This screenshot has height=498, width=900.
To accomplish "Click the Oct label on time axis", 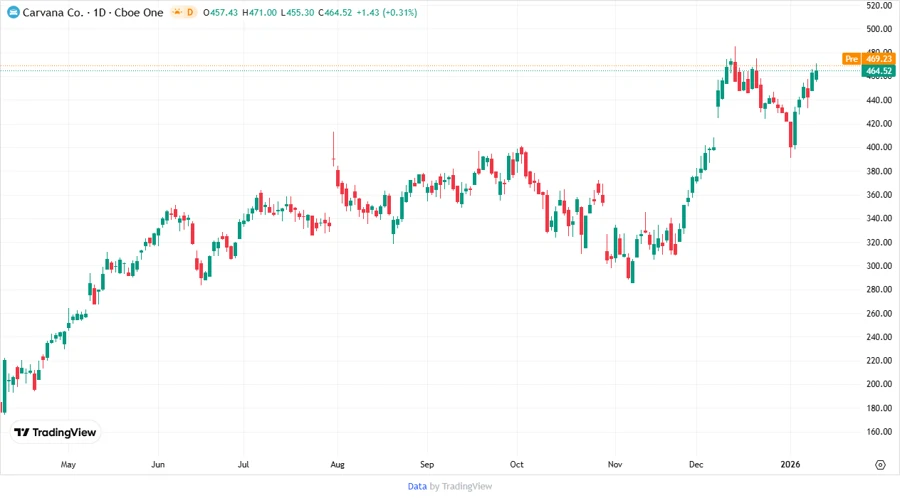I will [x=517, y=464].
